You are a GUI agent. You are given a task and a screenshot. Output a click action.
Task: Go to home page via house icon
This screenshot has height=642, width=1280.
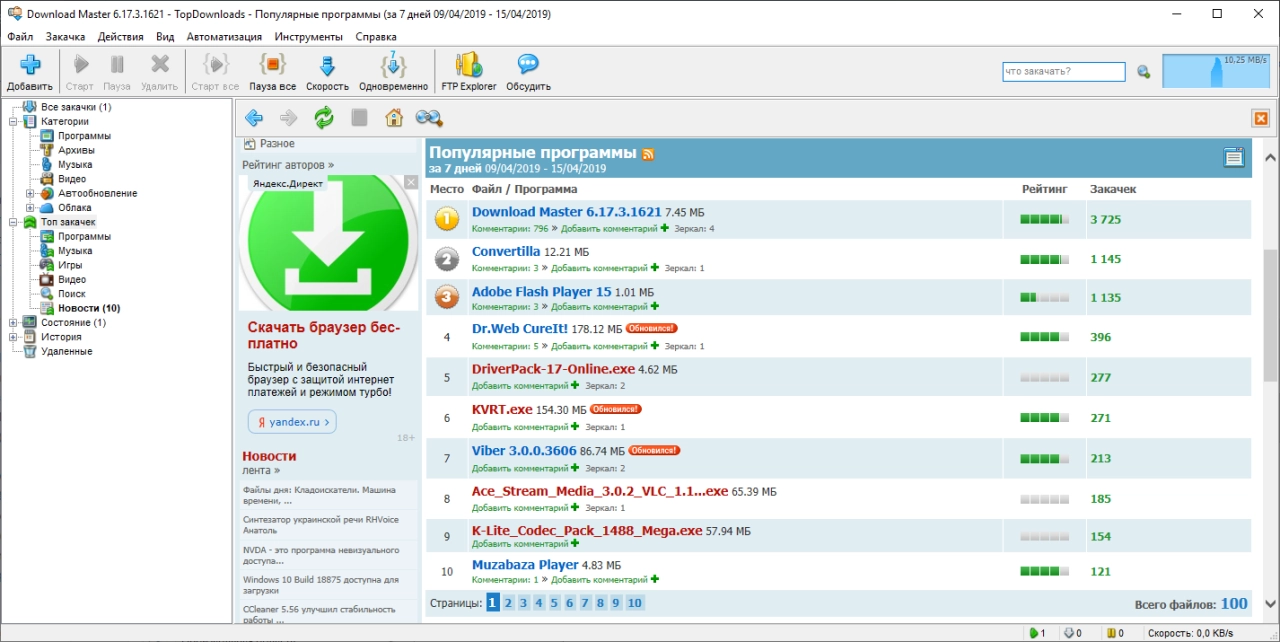coord(394,118)
